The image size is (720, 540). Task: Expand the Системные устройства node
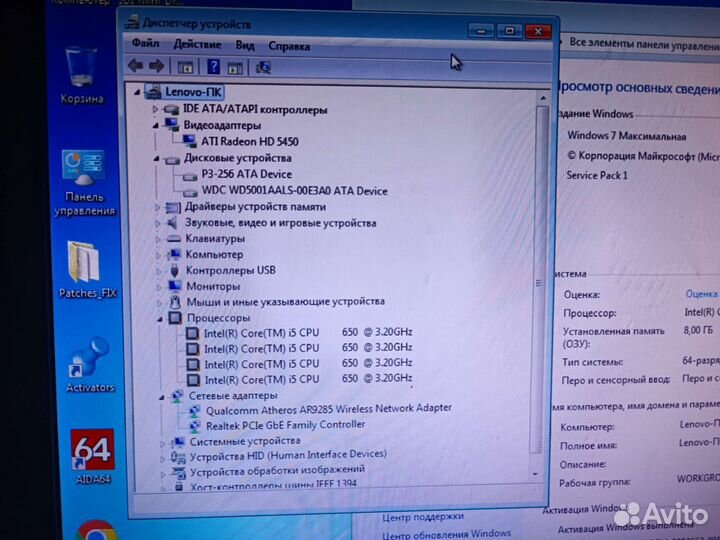162,444
